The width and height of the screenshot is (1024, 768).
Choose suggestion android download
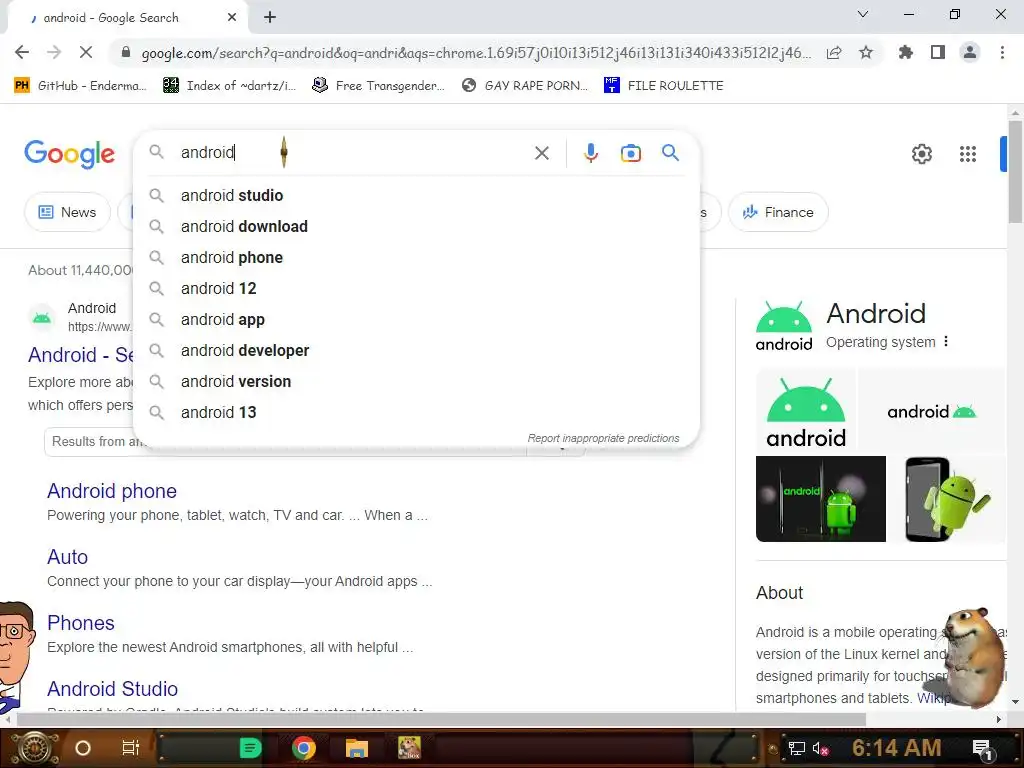pos(416,227)
